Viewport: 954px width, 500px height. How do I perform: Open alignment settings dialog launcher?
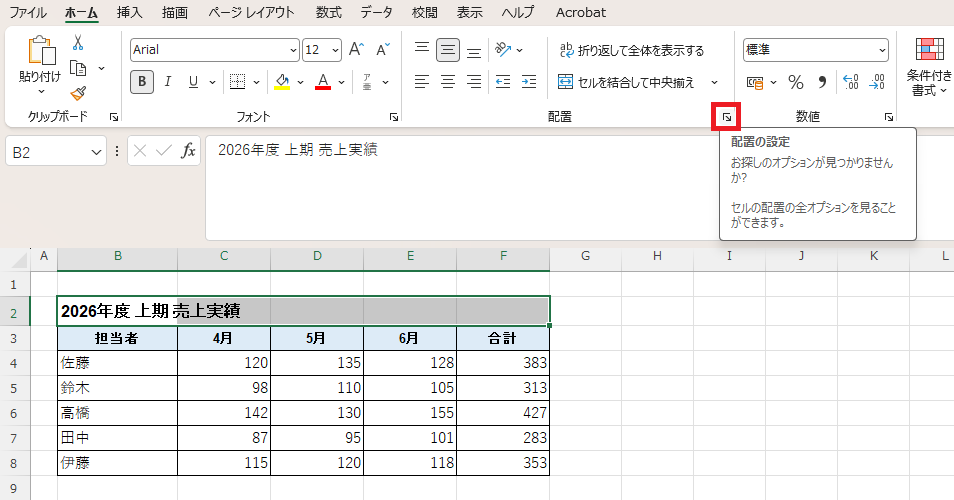coord(726,117)
